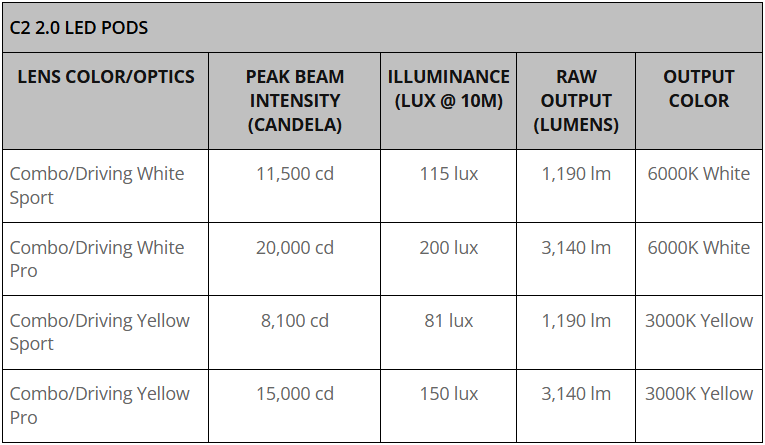Select the Combo/Driving White Pro cell

(97, 259)
